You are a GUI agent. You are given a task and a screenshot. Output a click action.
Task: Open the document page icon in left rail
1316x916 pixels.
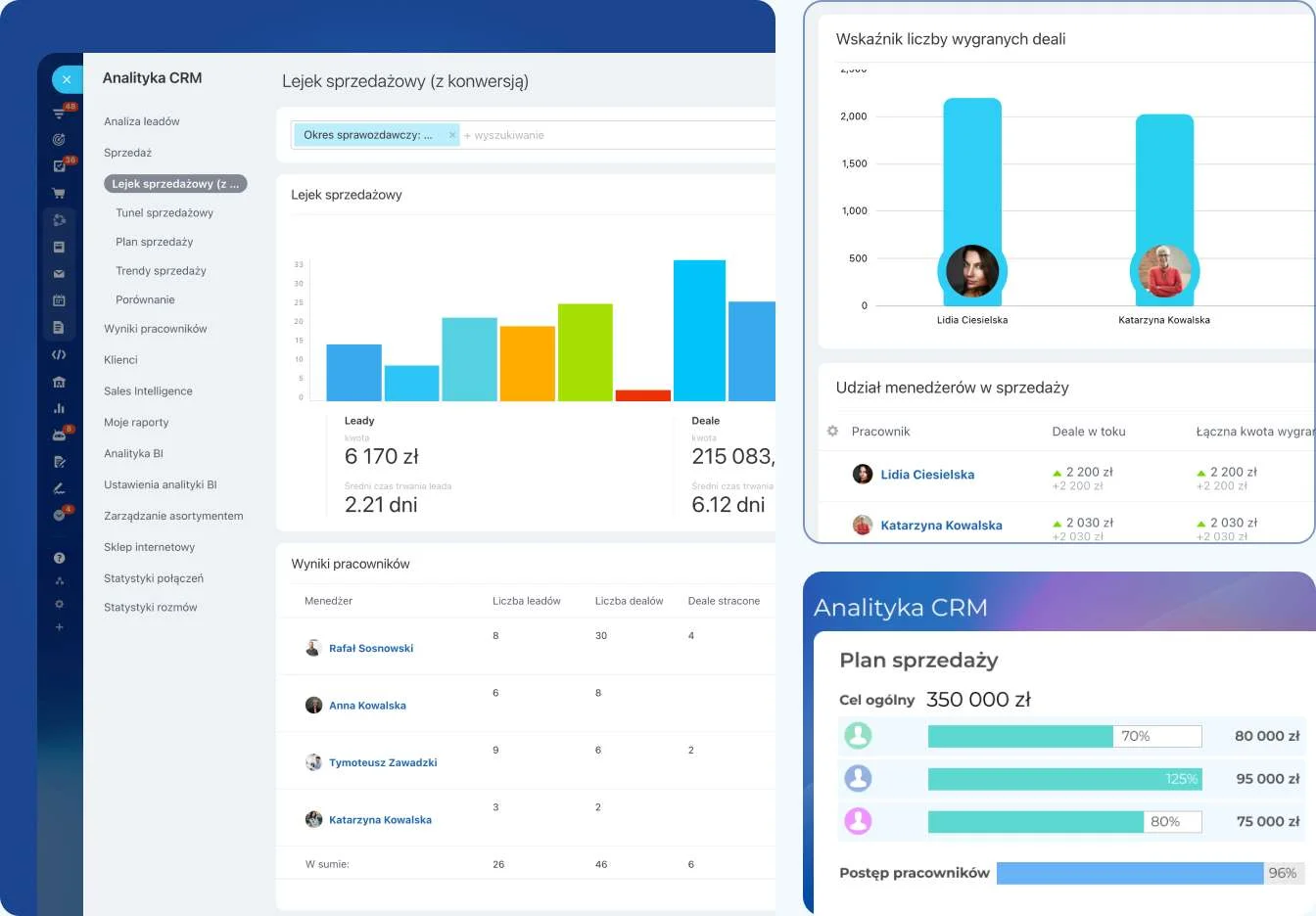pos(59,328)
